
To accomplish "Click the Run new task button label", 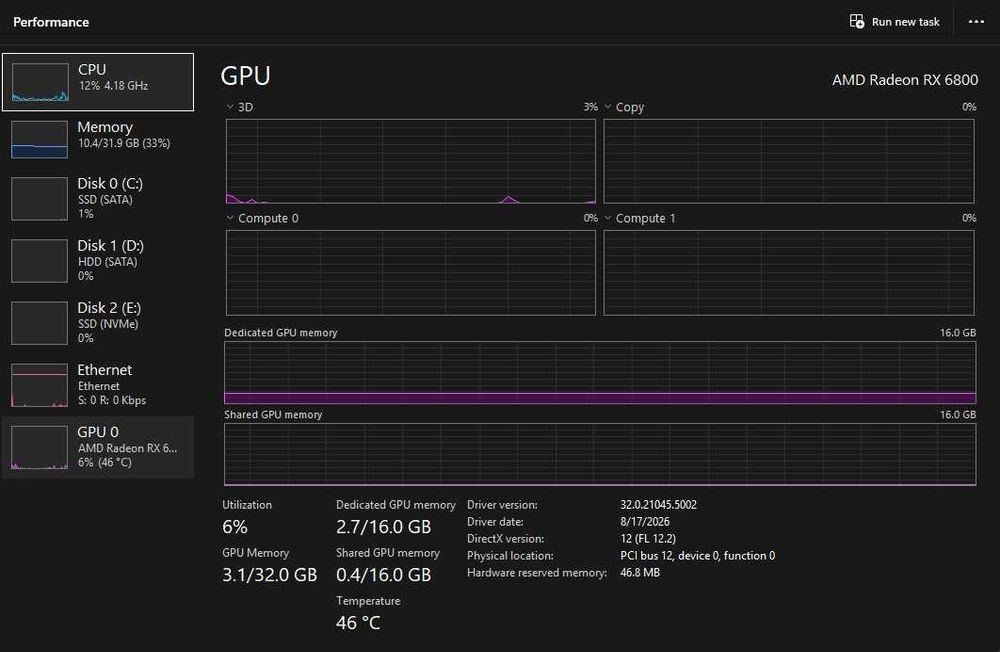I will pyautogui.click(x=905, y=22).
